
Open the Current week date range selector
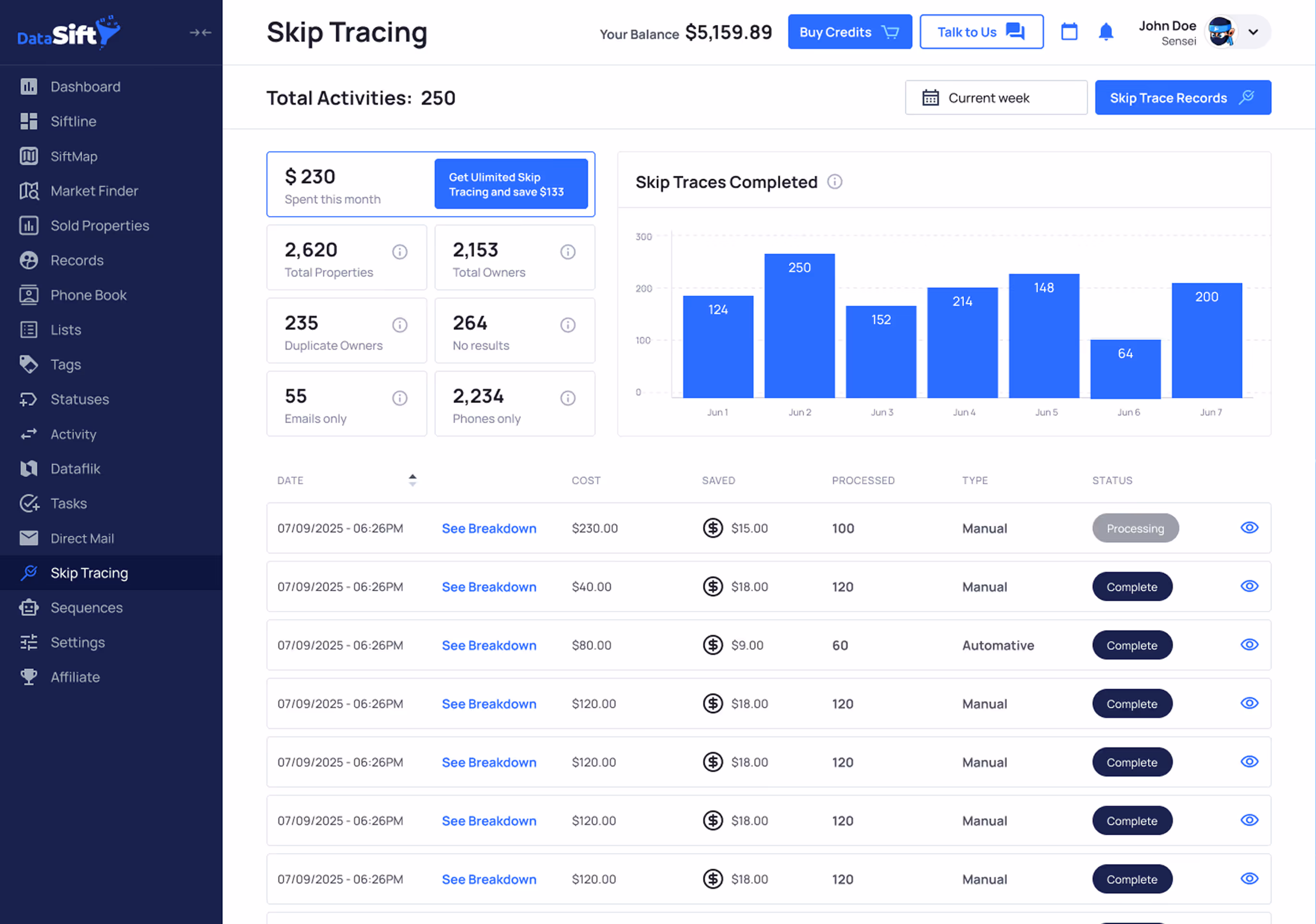click(996, 97)
